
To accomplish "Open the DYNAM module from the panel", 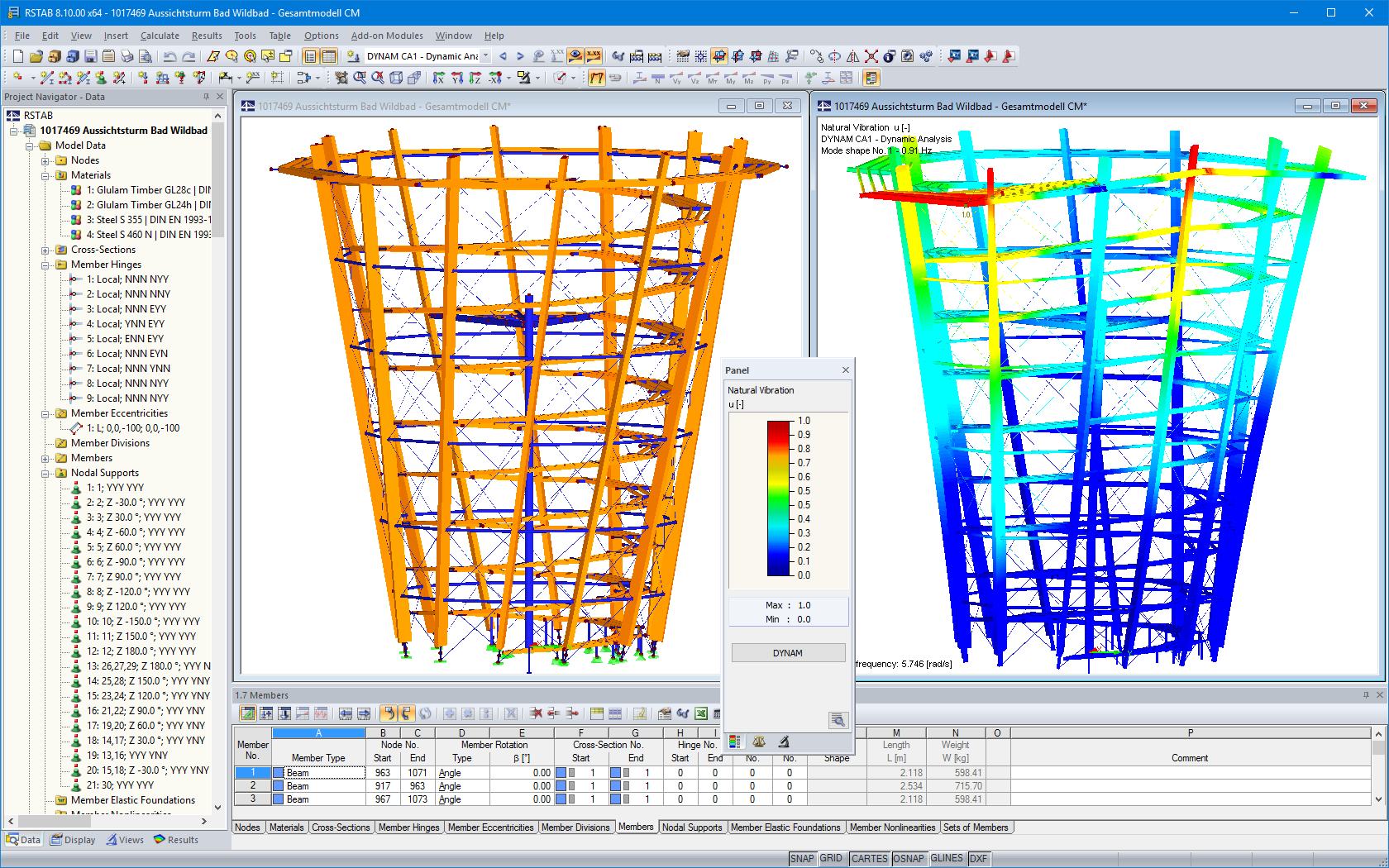I will coord(787,652).
